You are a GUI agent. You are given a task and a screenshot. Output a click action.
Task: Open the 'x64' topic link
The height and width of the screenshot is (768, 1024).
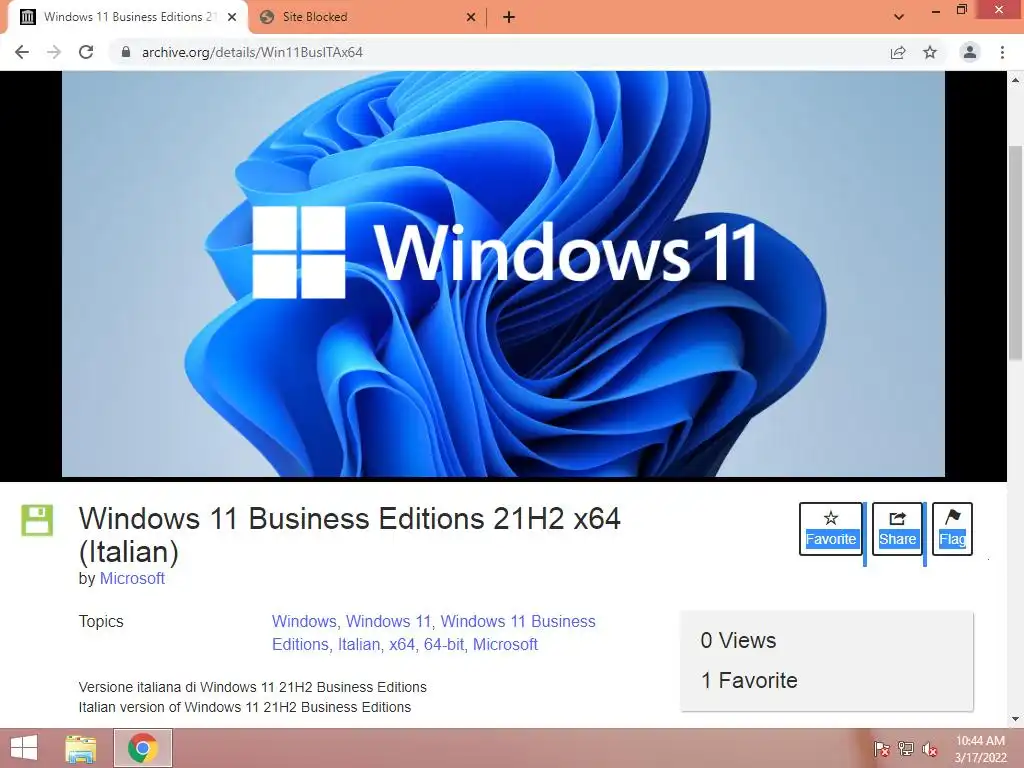402,645
